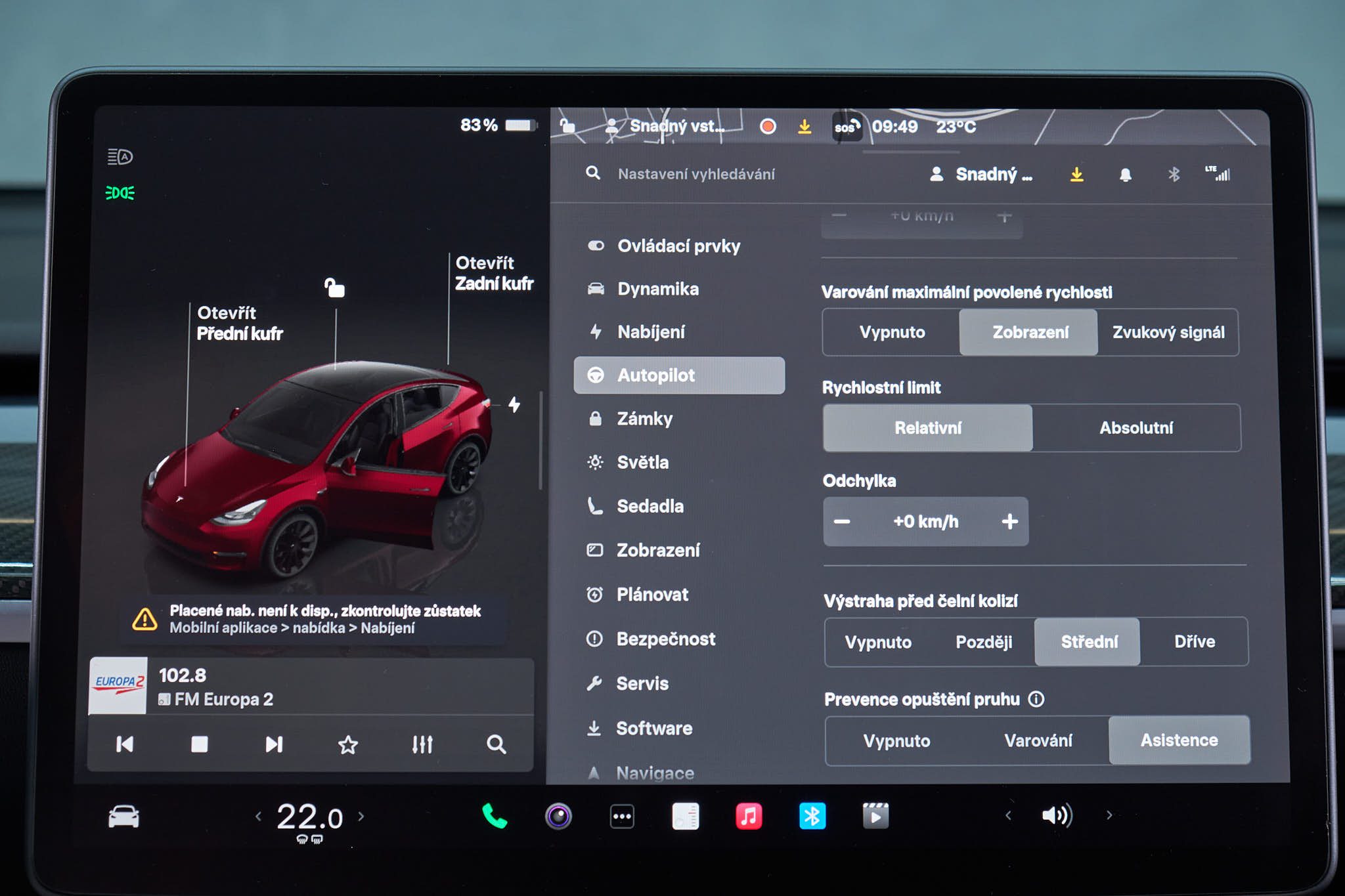Tap the car controls icon
Image resolution: width=1345 pixels, height=896 pixels.
tap(123, 817)
